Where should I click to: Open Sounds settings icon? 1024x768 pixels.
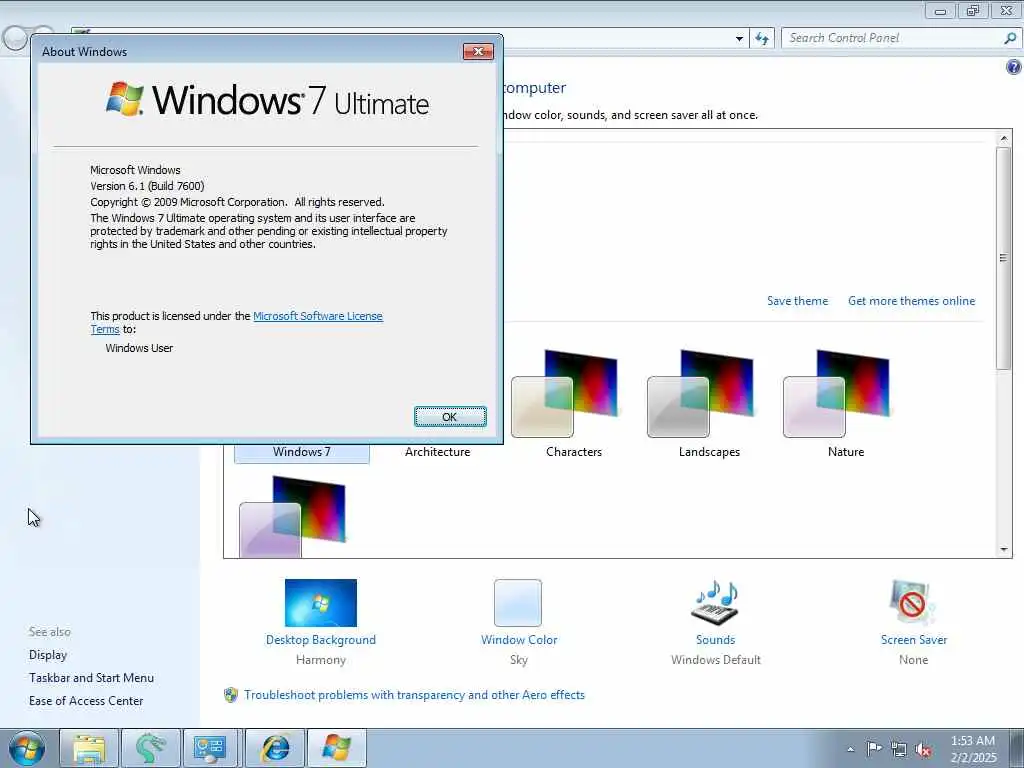(715, 603)
